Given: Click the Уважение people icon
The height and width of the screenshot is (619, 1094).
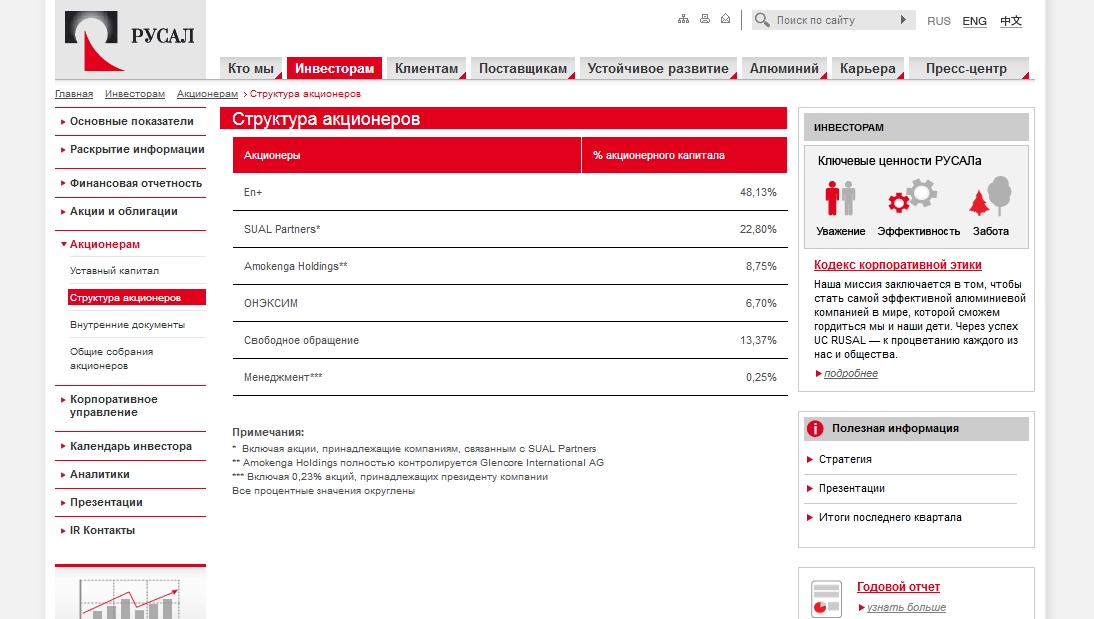Looking at the screenshot, I should point(840,197).
